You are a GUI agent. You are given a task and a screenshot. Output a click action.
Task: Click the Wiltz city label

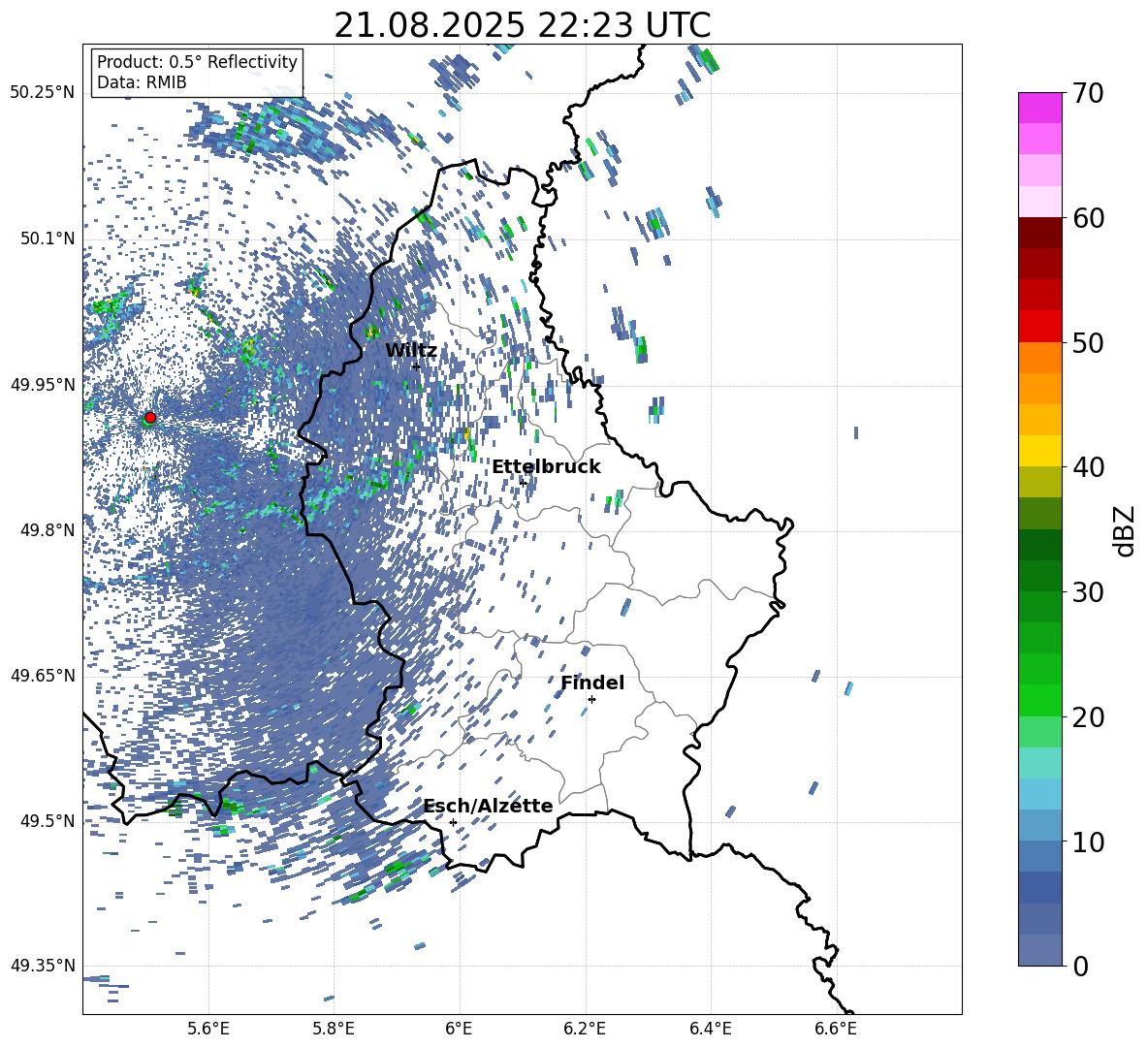point(411,351)
